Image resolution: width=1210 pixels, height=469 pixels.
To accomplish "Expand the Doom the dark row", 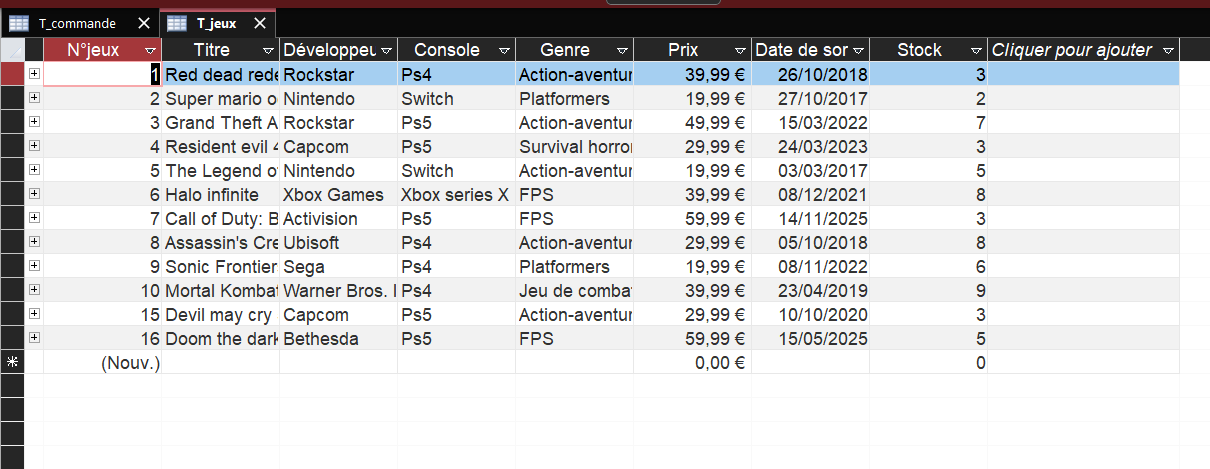I will (x=34, y=338).
